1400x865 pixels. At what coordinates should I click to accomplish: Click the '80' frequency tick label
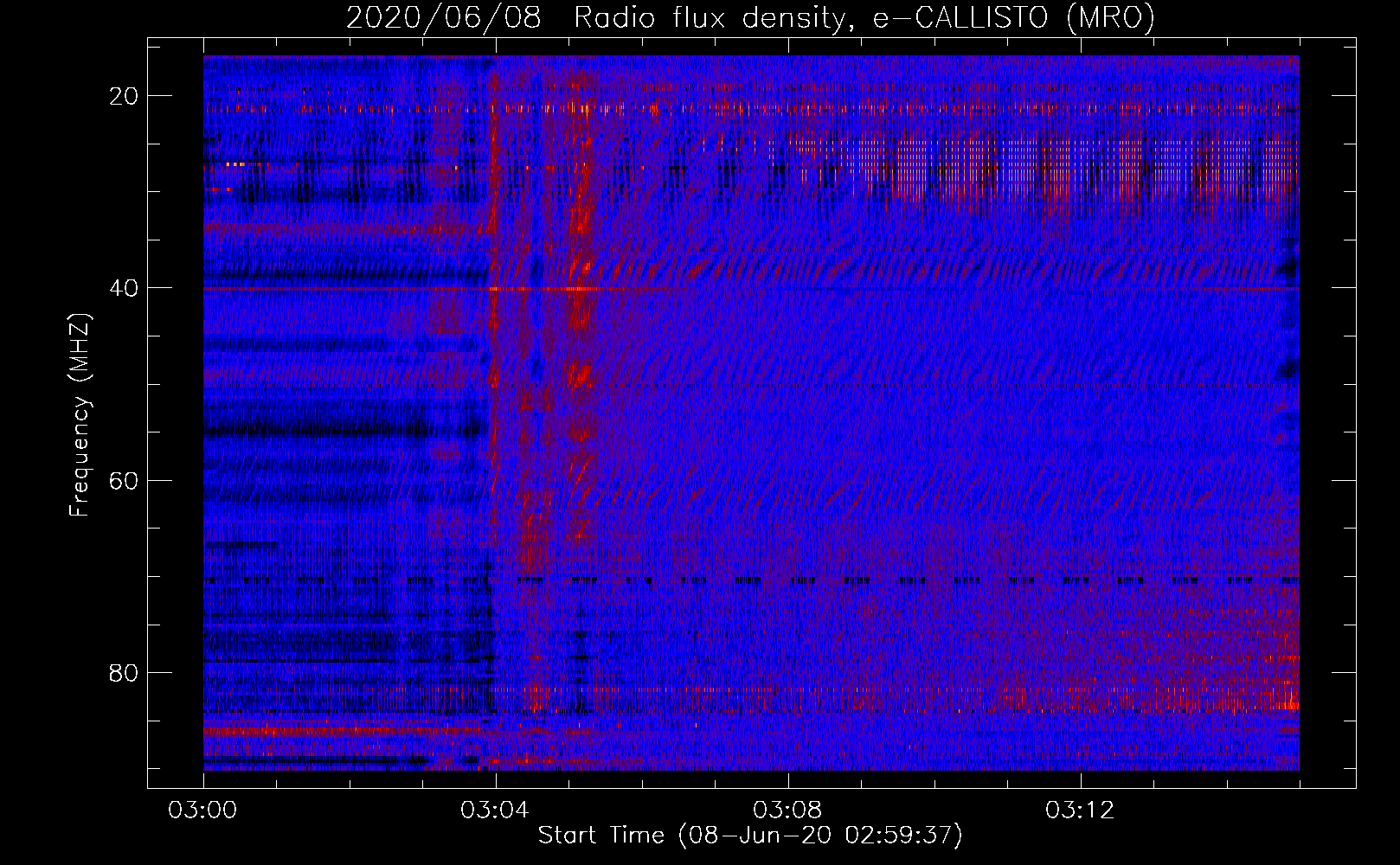(x=125, y=672)
